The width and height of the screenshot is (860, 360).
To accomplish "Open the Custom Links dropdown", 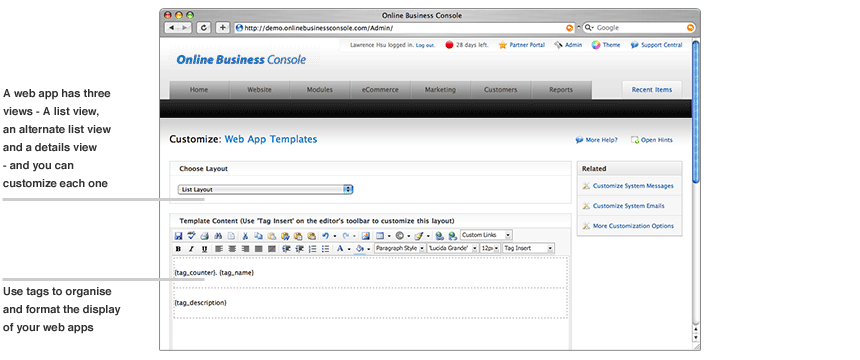I will 486,235.
